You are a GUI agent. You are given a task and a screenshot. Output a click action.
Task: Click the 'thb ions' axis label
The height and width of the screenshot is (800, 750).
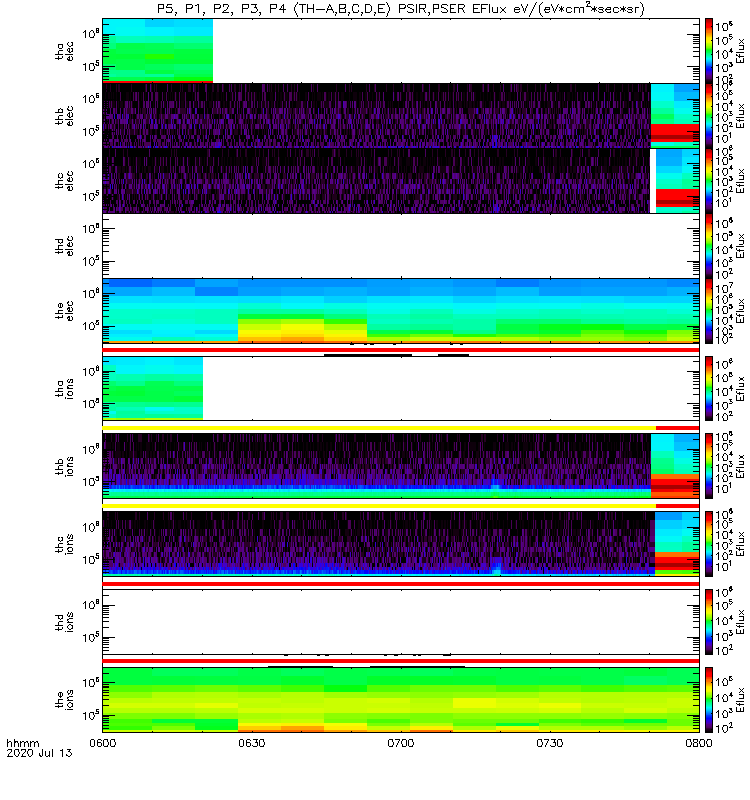64,466
